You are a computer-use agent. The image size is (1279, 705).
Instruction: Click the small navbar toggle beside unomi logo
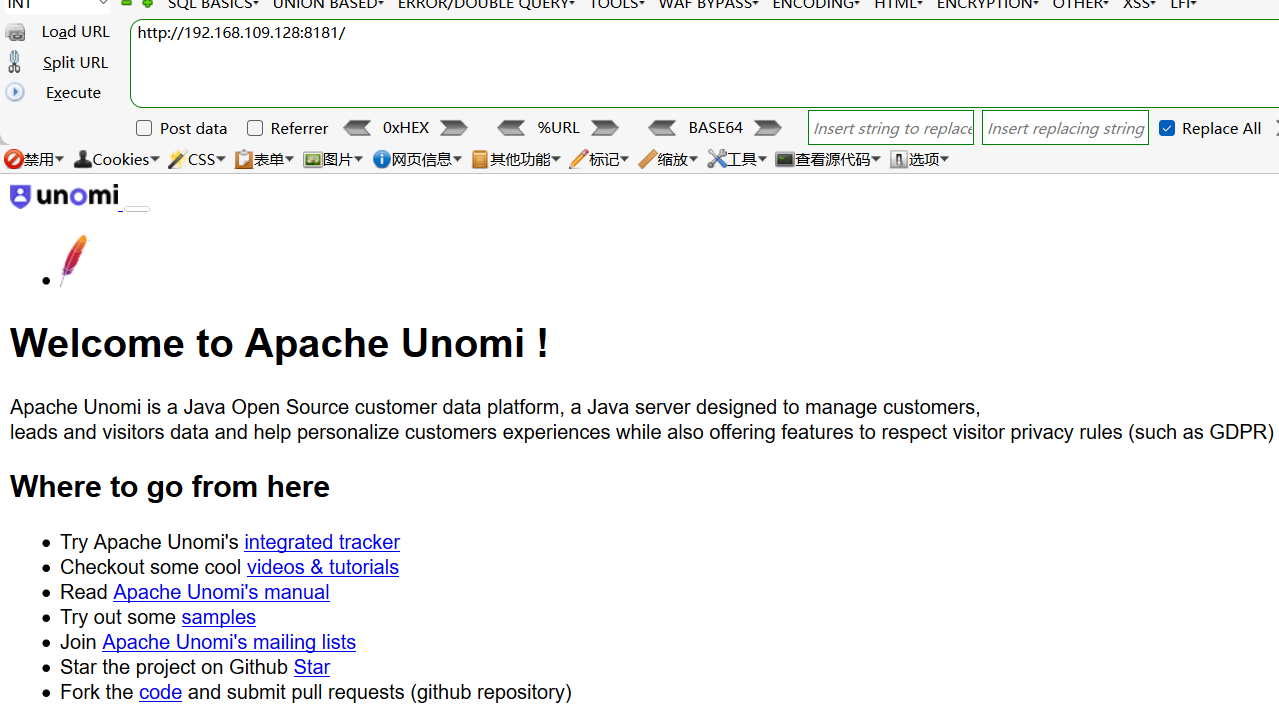coord(137,209)
